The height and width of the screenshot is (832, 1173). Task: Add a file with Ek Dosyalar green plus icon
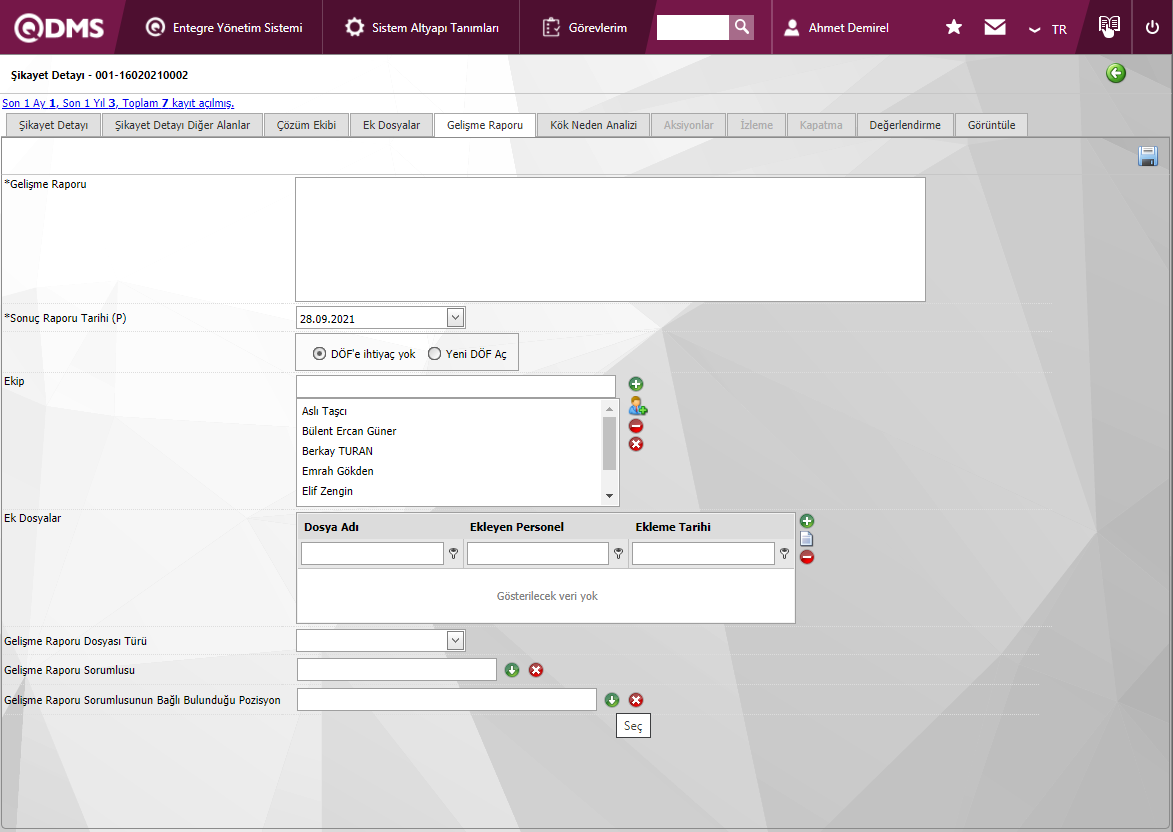click(x=807, y=521)
